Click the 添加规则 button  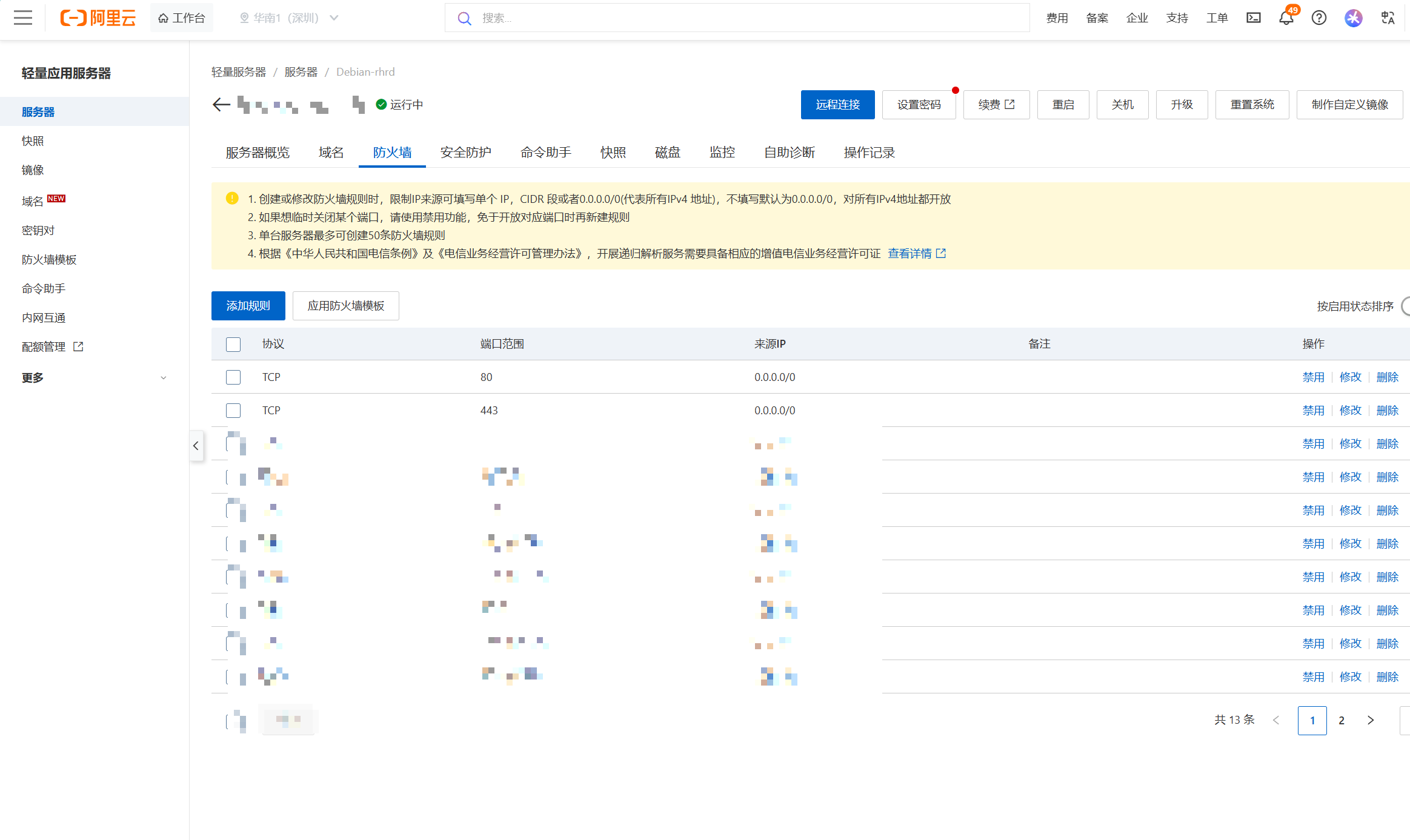[248, 306]
